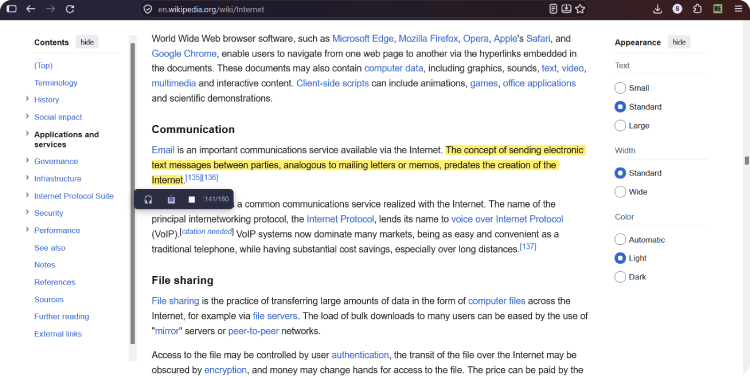
Task: Go to Further reading in contents
Action: point(62,316)
